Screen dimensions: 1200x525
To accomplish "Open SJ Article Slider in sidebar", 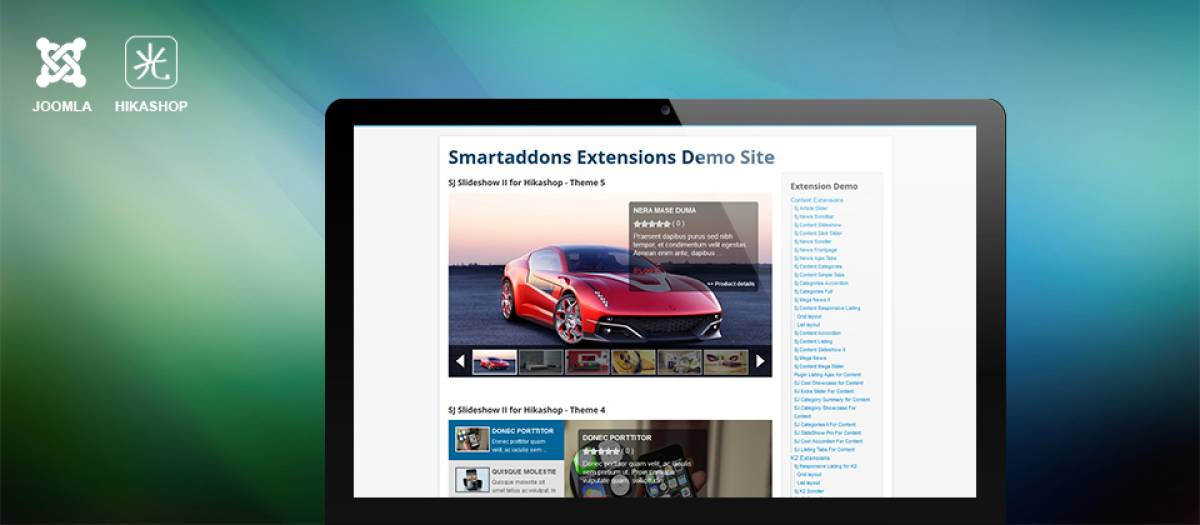I will 810,208.
